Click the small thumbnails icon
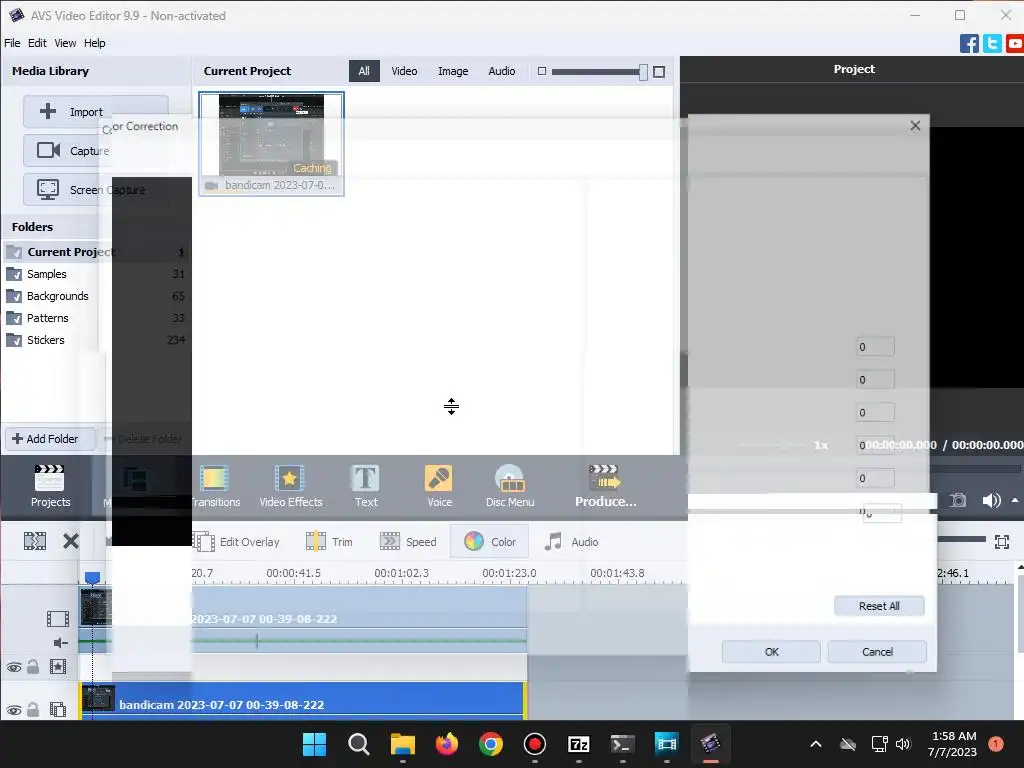Image resolution: width=1024 pixels, height=768 pixels. pos(541,71)
